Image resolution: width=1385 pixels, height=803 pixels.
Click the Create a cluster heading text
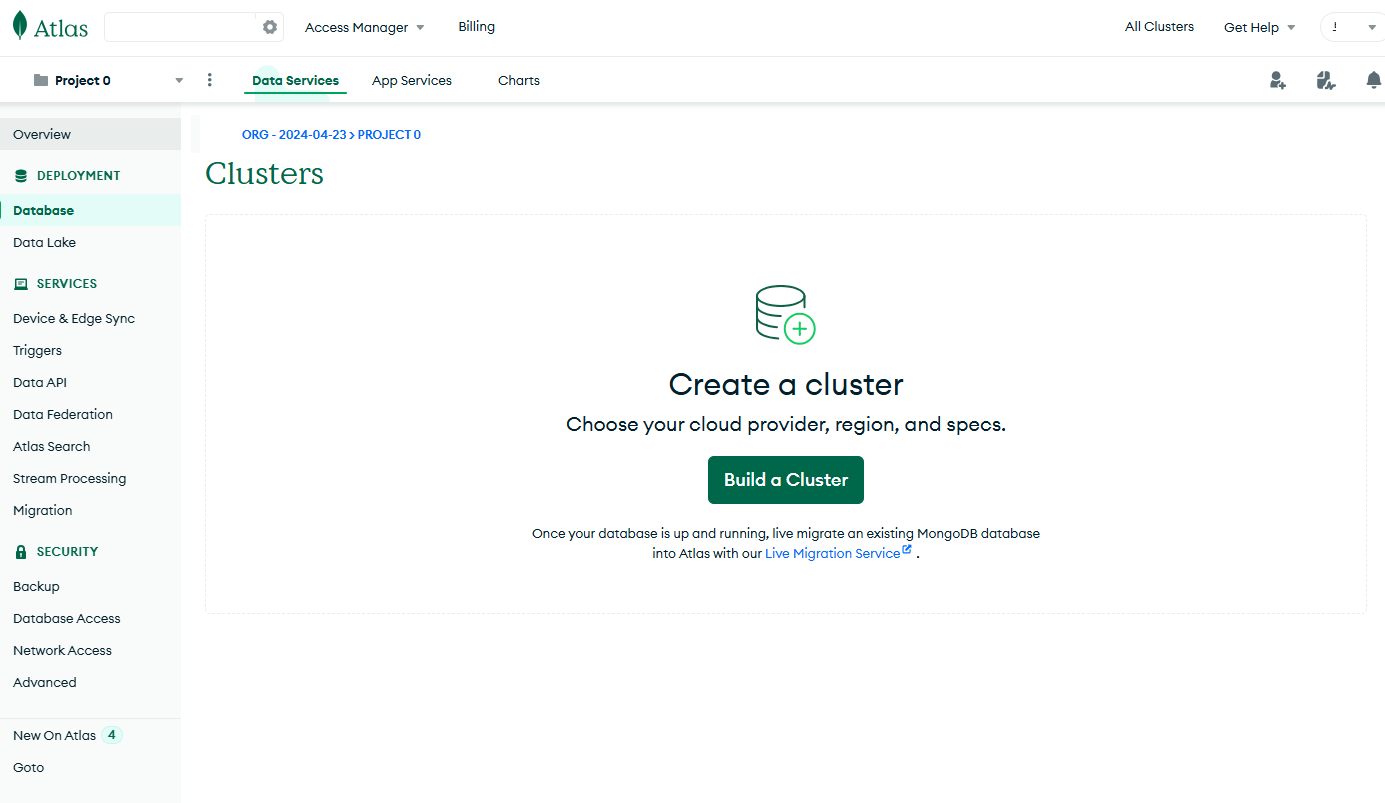tap(786, 384)
